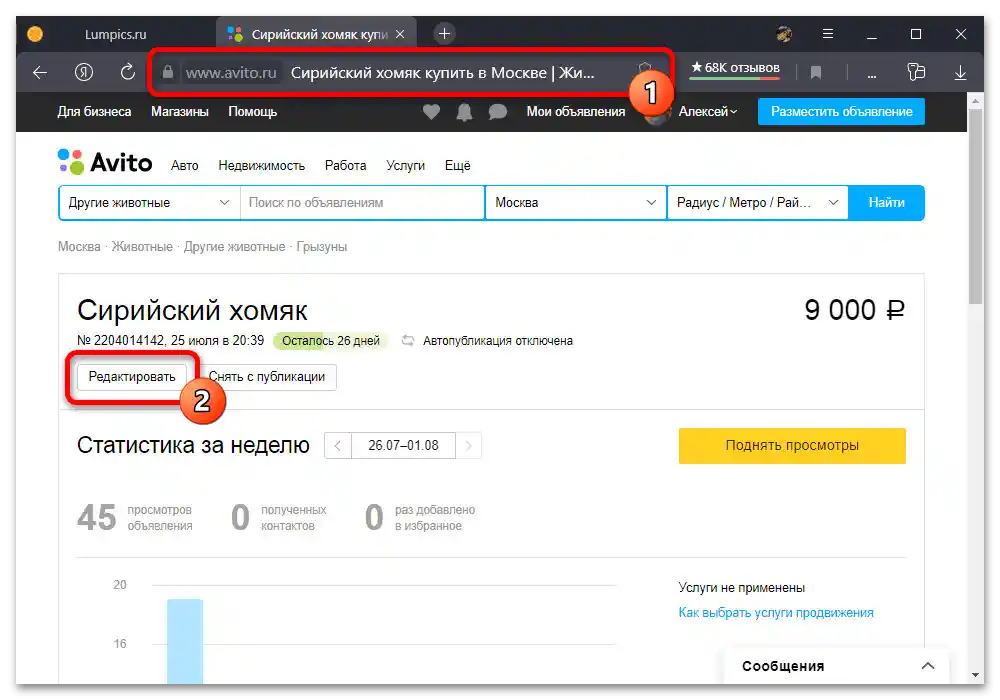Open Магазины link

coord(180,112)
